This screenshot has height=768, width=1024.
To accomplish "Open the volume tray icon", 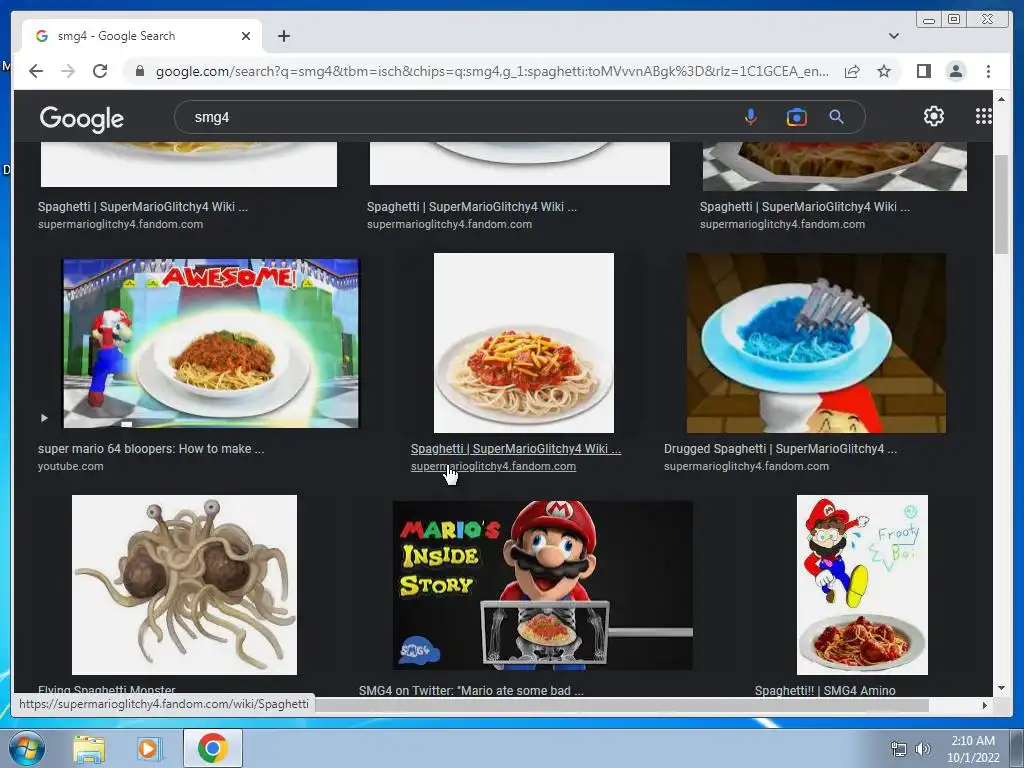I will pyautogui.click(x=923, y=749).
